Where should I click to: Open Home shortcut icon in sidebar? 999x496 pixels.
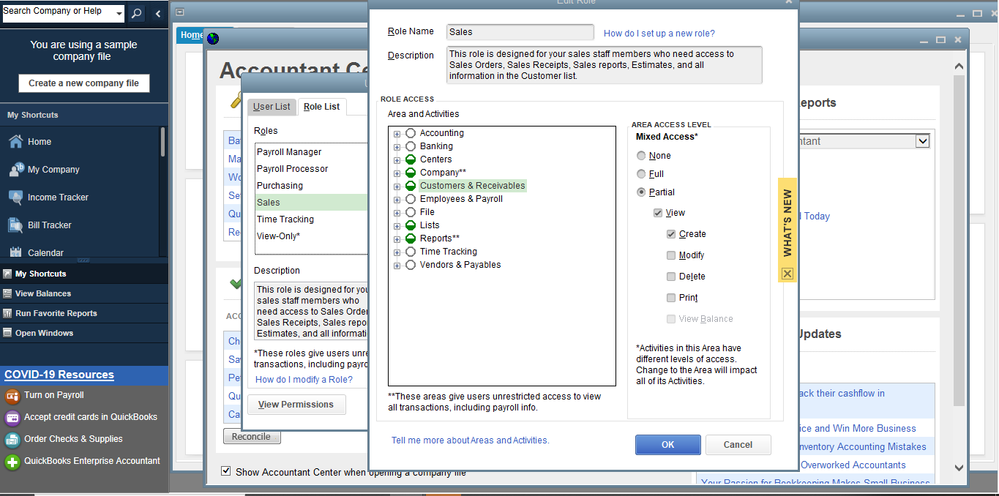(16, 141)
